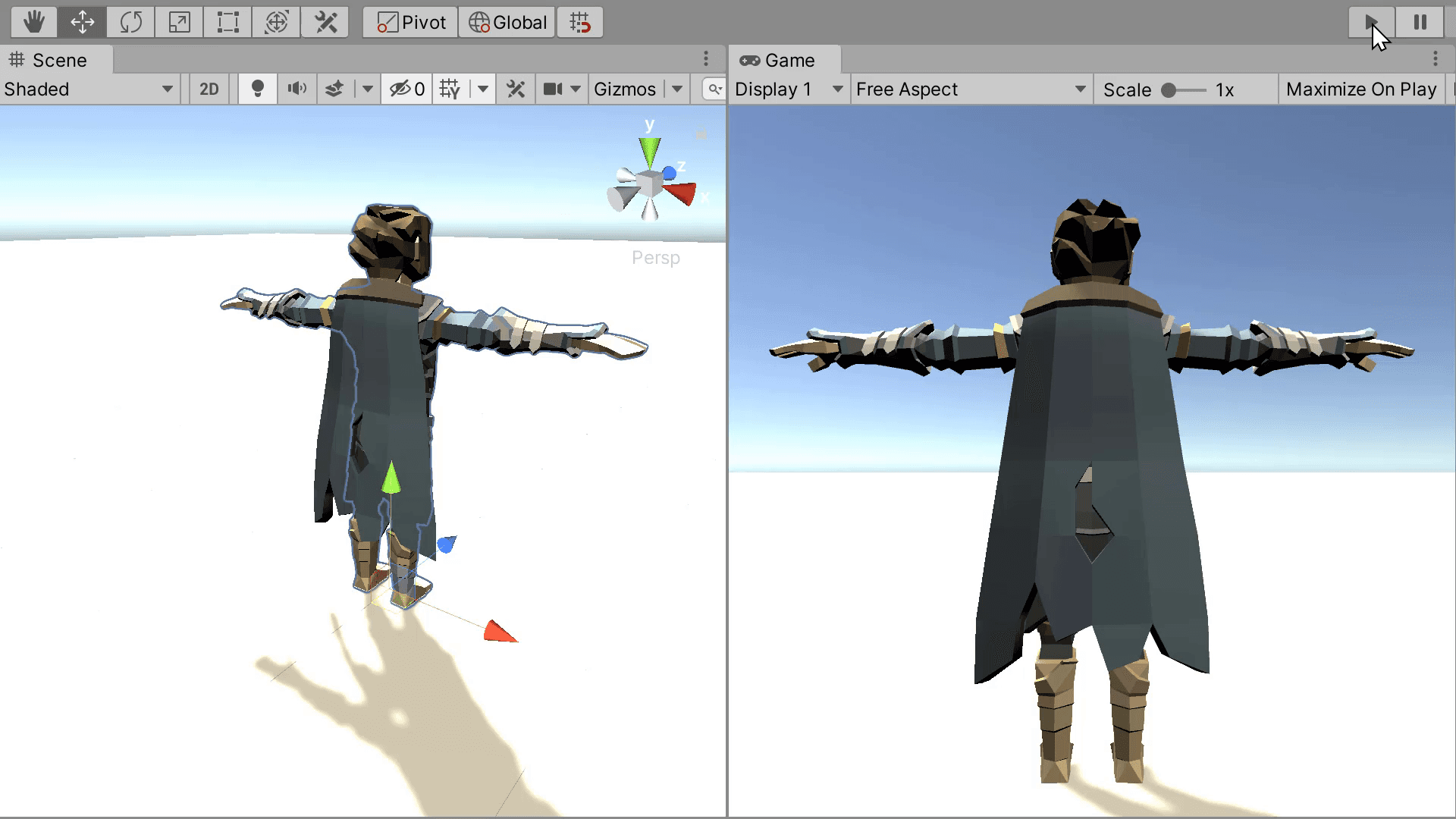Toggle scene view lighting bulb icon
Image resolution: width=1456 pixels, height=819 pixels.
point(258,89)
